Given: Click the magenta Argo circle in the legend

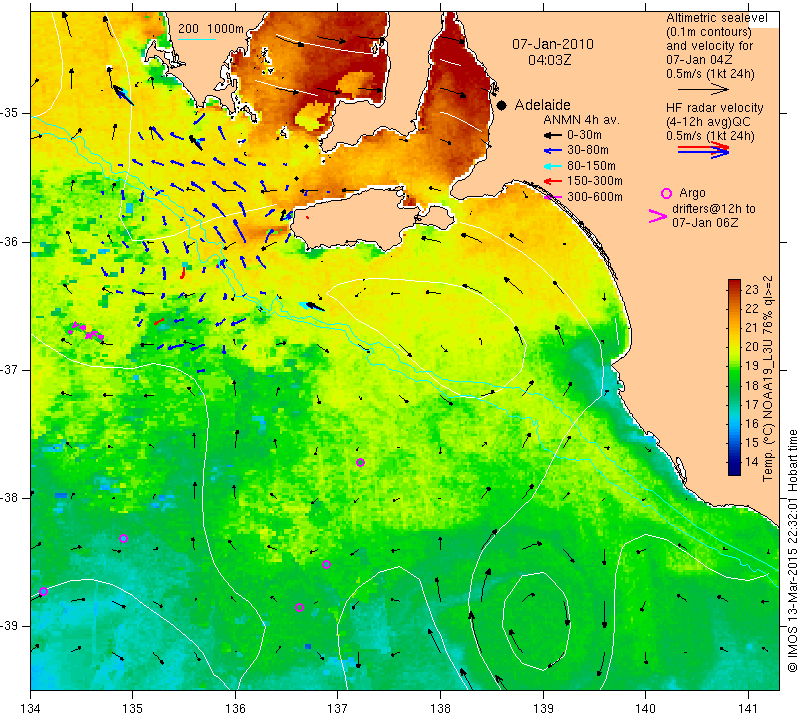Looking at the screenshot, I should [x=666, y=193].
